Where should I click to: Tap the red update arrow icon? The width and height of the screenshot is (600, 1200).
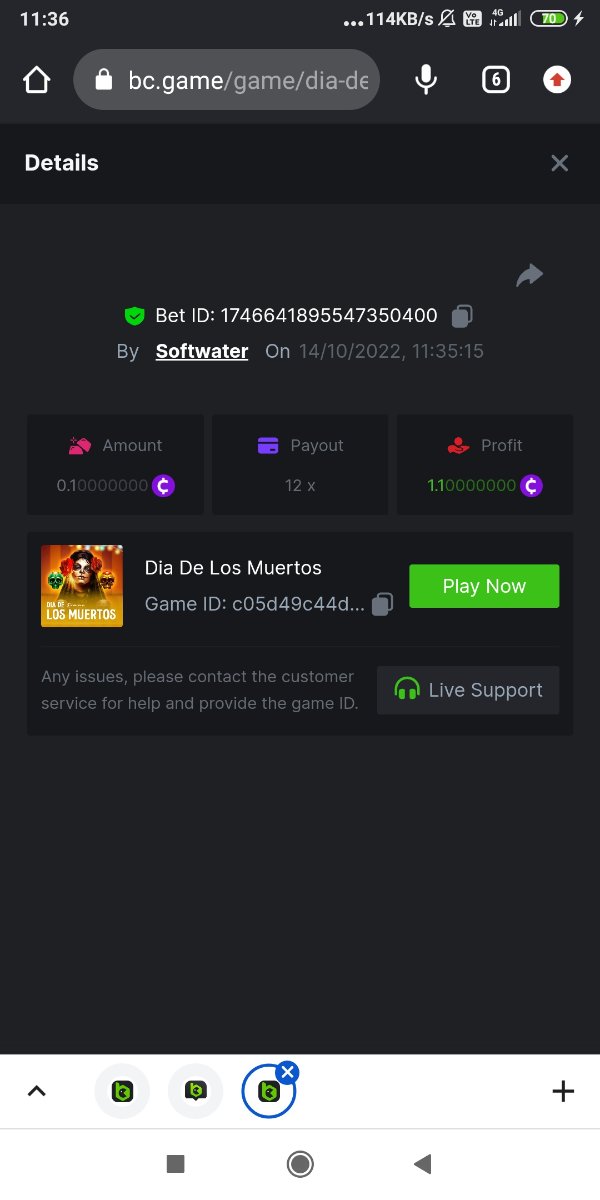click(x=557, y=80)
